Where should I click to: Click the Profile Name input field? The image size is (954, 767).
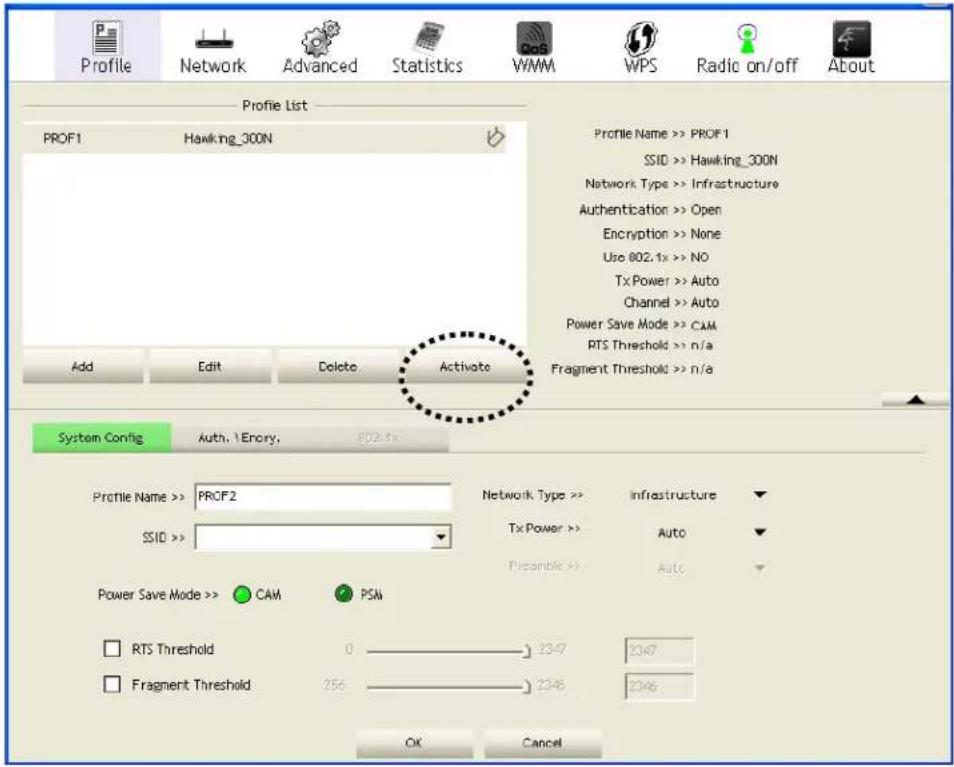(x=323, y=497)
